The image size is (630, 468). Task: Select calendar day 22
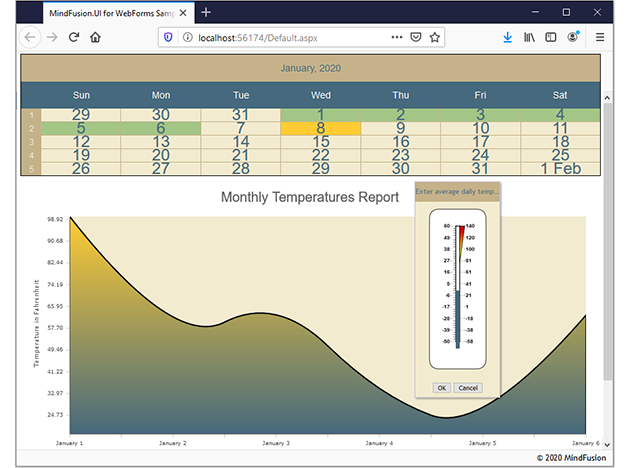pos(321,155)
